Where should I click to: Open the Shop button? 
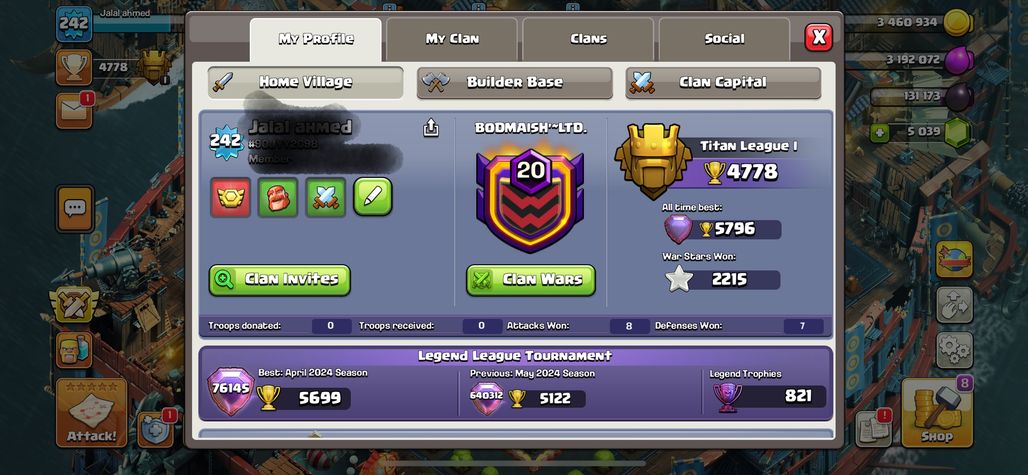(937, 413)
